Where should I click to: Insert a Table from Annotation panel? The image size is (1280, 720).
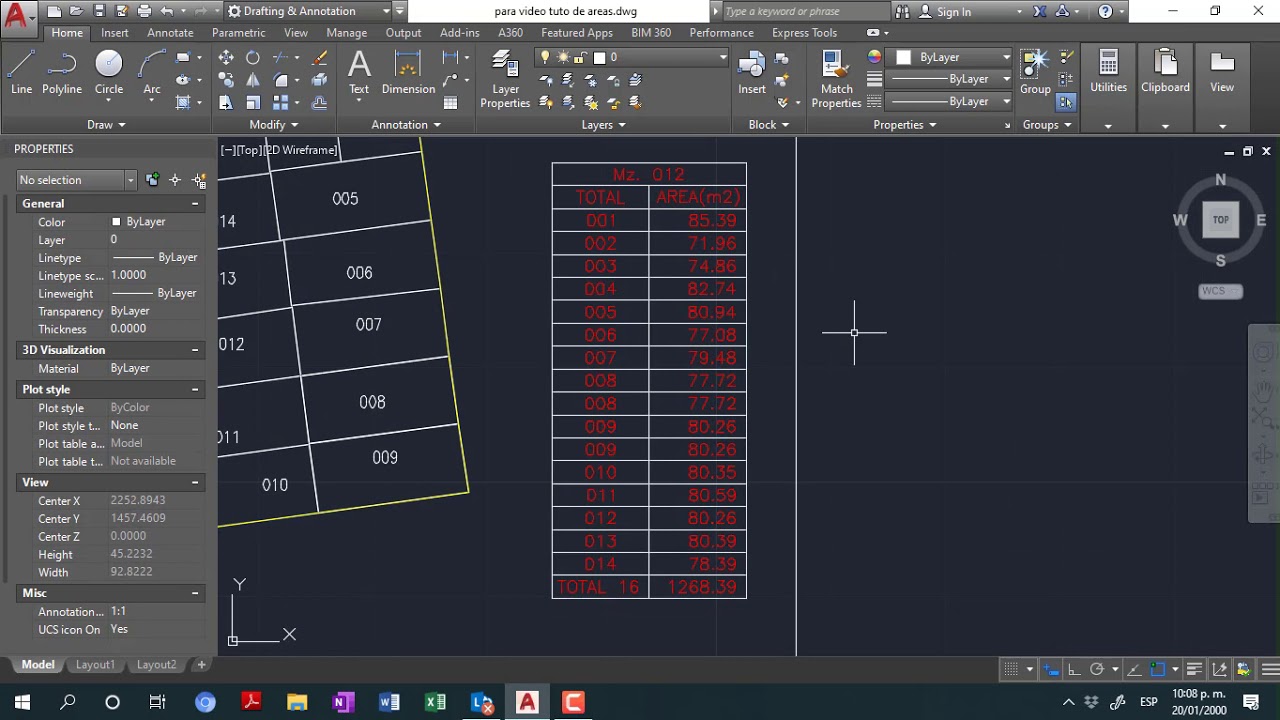(x=450, y=102)
